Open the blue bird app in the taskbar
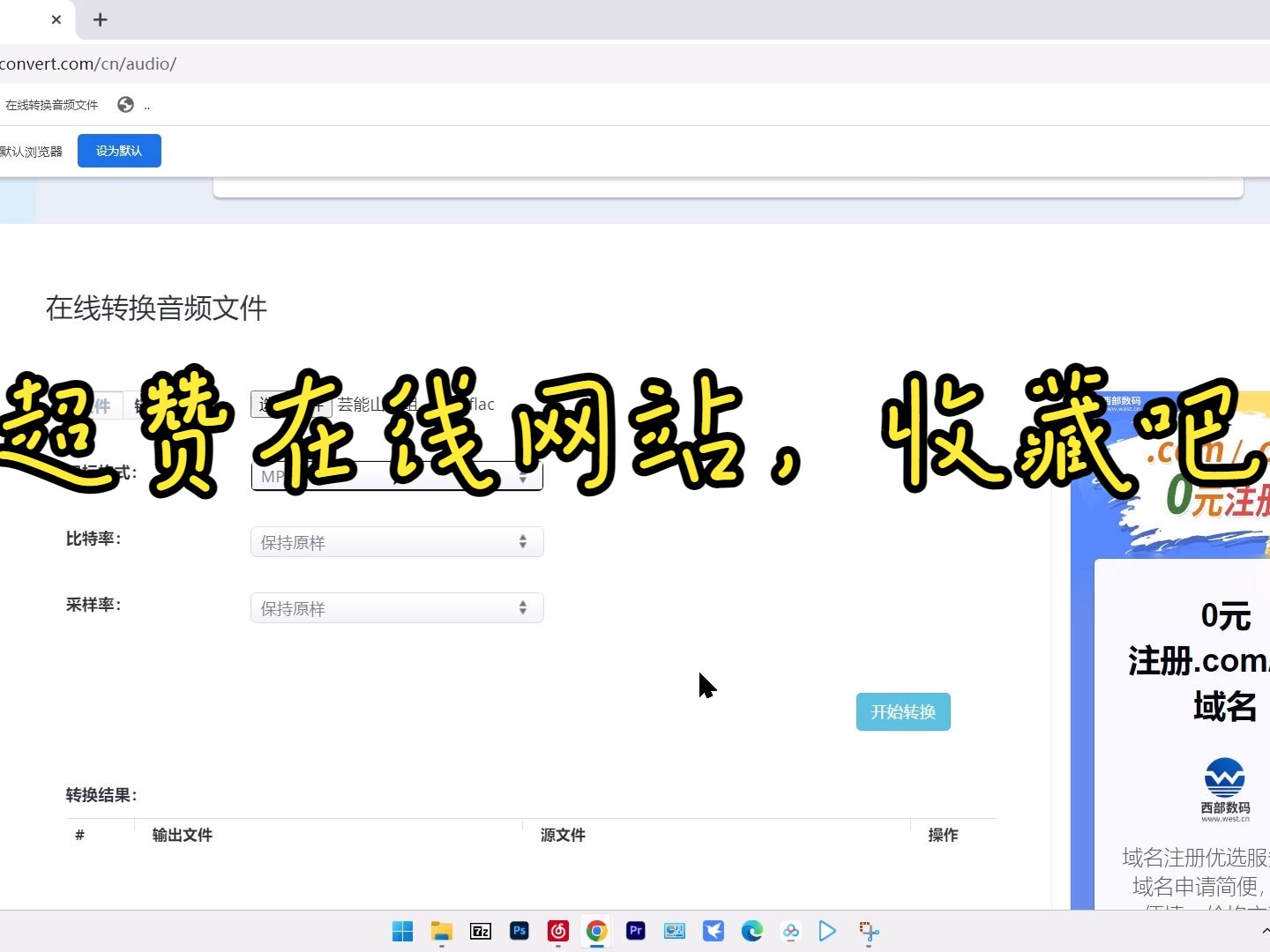1270x952 pixels. click(x=713, y=931)
